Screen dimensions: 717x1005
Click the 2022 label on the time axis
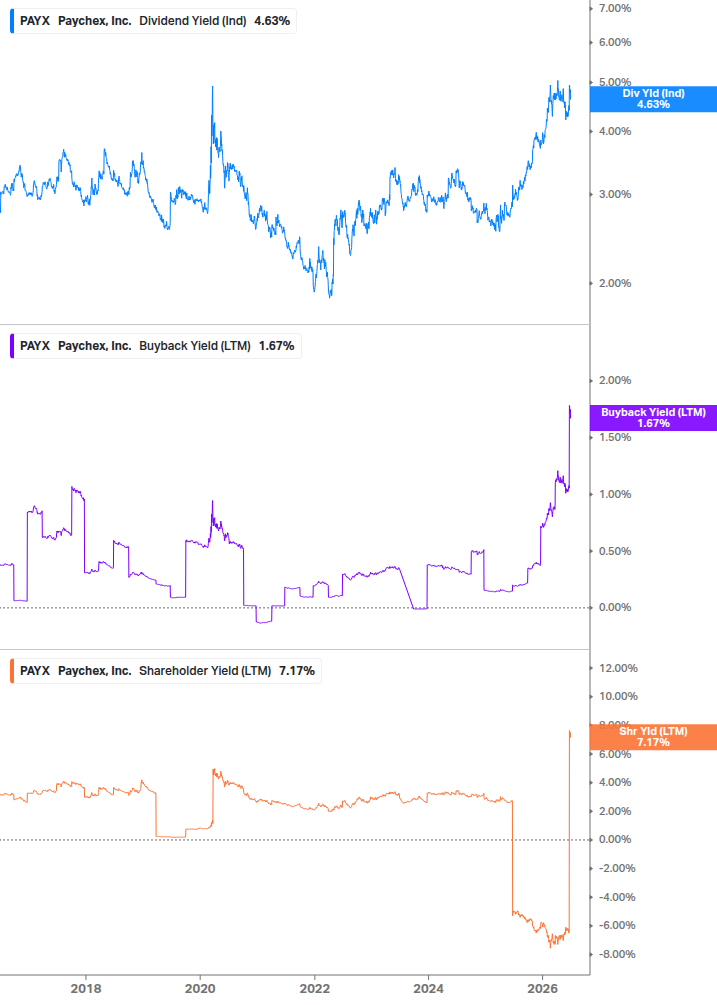click(x=315, y=989)
